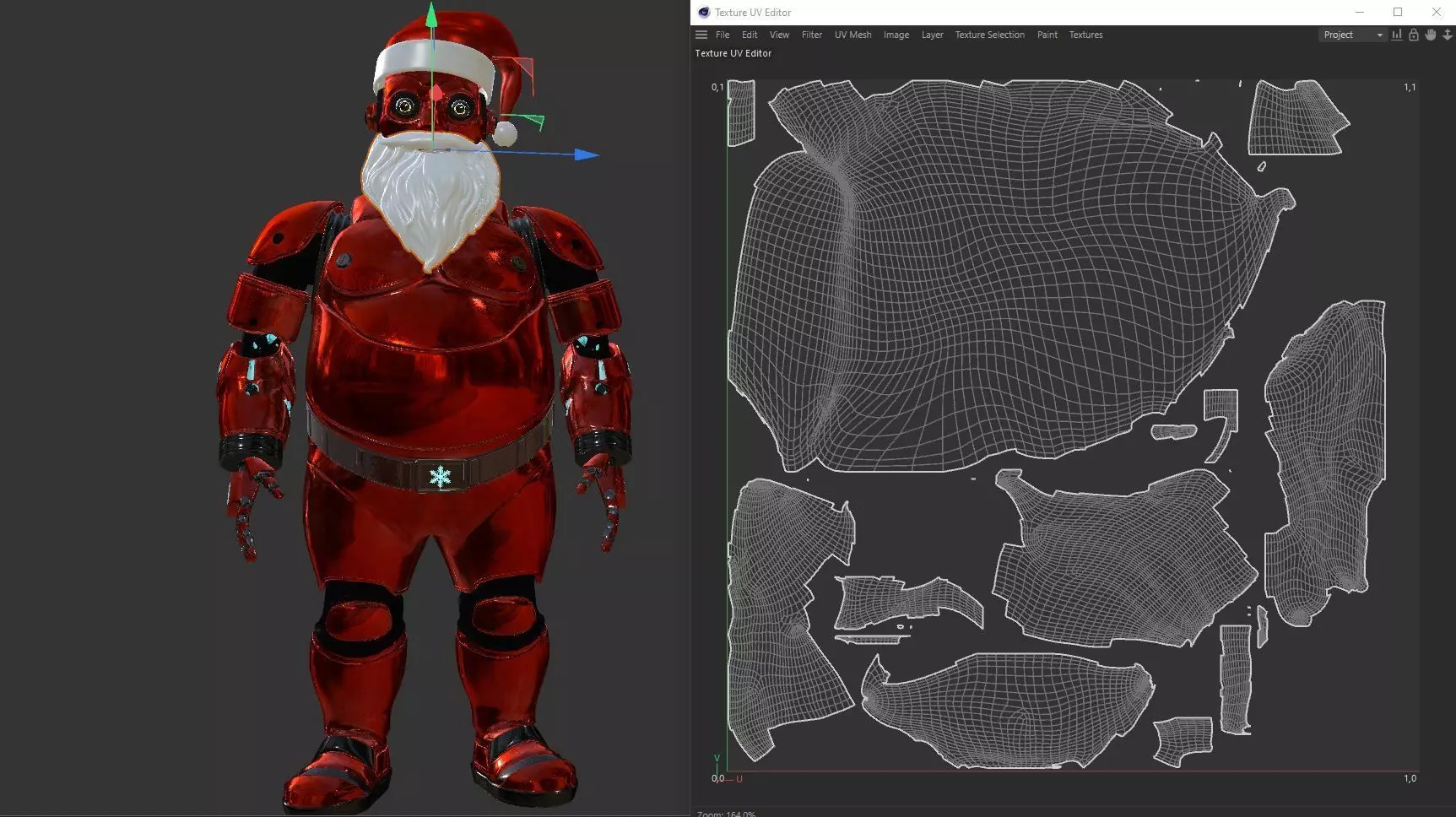Click the Texture UV Editor panel label

[733, 53]
